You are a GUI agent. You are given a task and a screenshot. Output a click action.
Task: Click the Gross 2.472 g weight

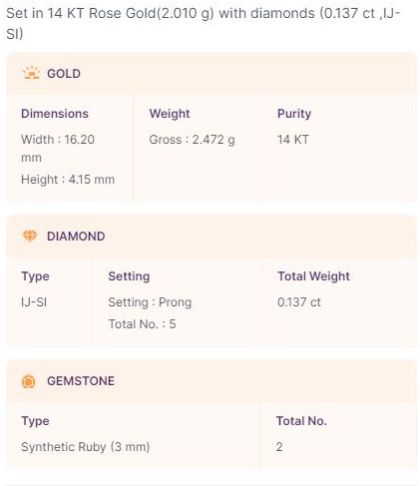tap(192, 140)
